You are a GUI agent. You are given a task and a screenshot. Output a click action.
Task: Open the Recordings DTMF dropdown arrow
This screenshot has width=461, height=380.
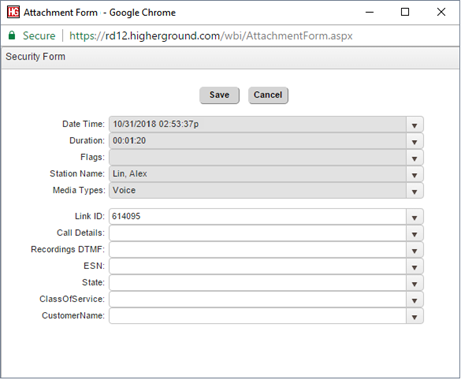(415, 250)
